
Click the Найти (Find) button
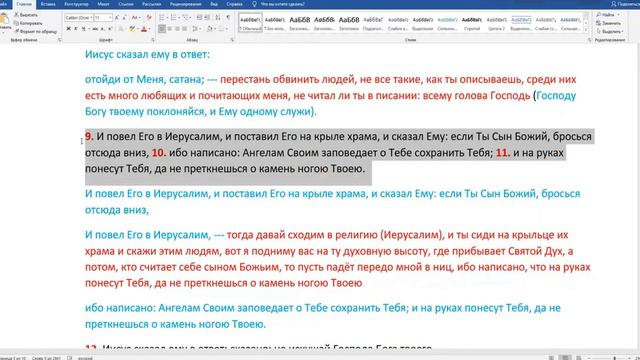pyautogui.click(x=607, y=15)
